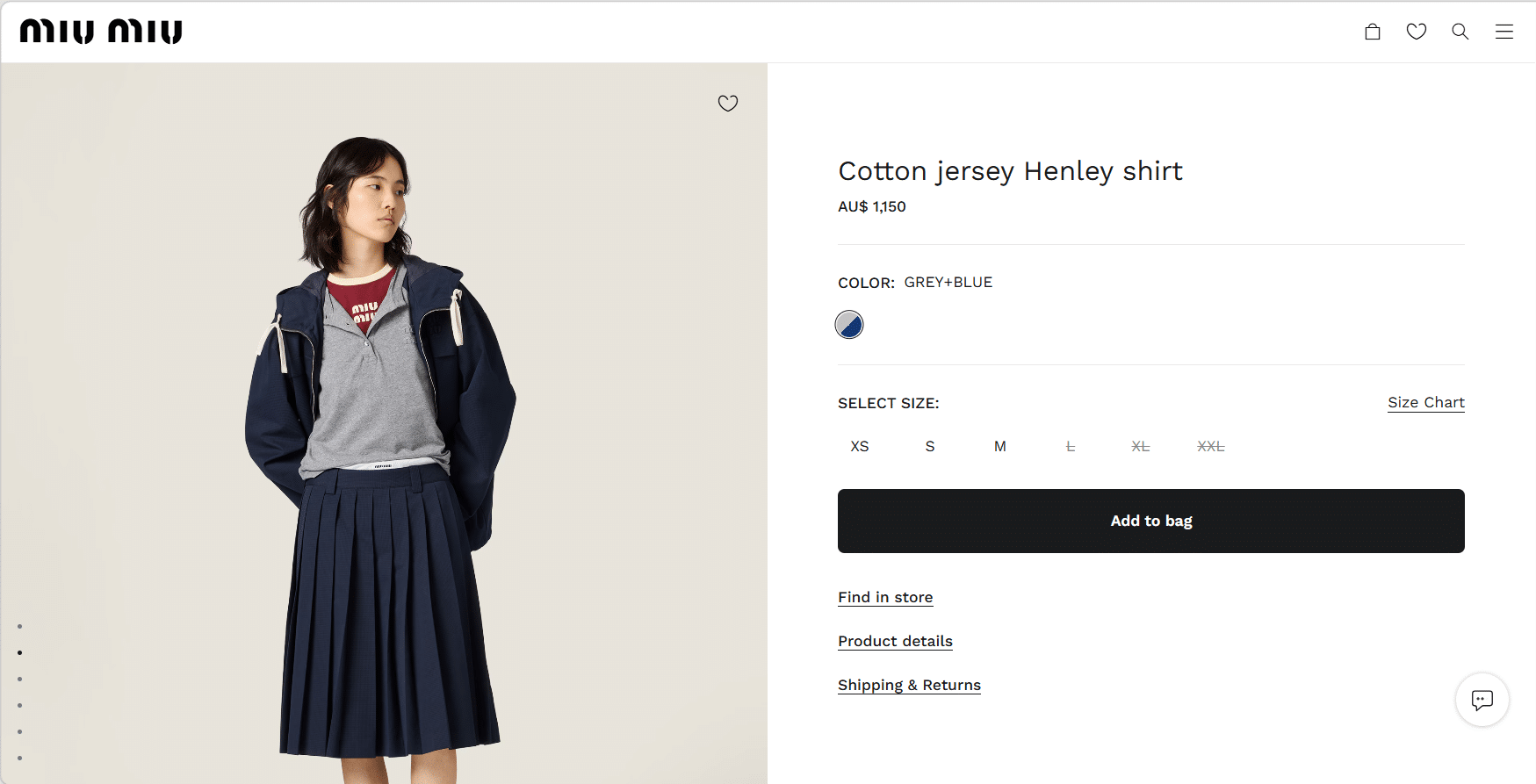
Task: Expand Shipping & Returns section
Action: pyautogui.click(x=909, y=685)
